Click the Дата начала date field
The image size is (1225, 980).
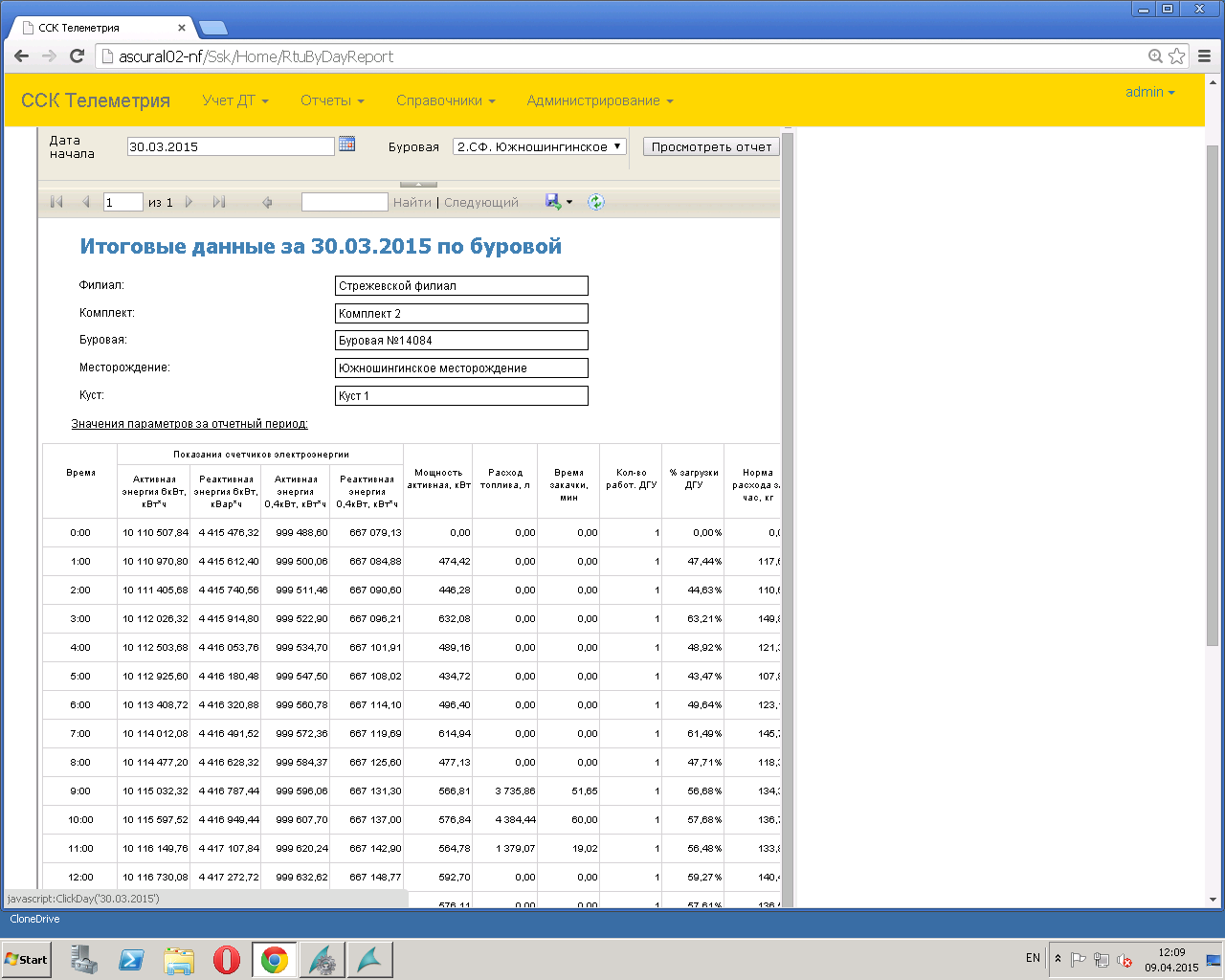pyautogui.click(x=230, y=146)
